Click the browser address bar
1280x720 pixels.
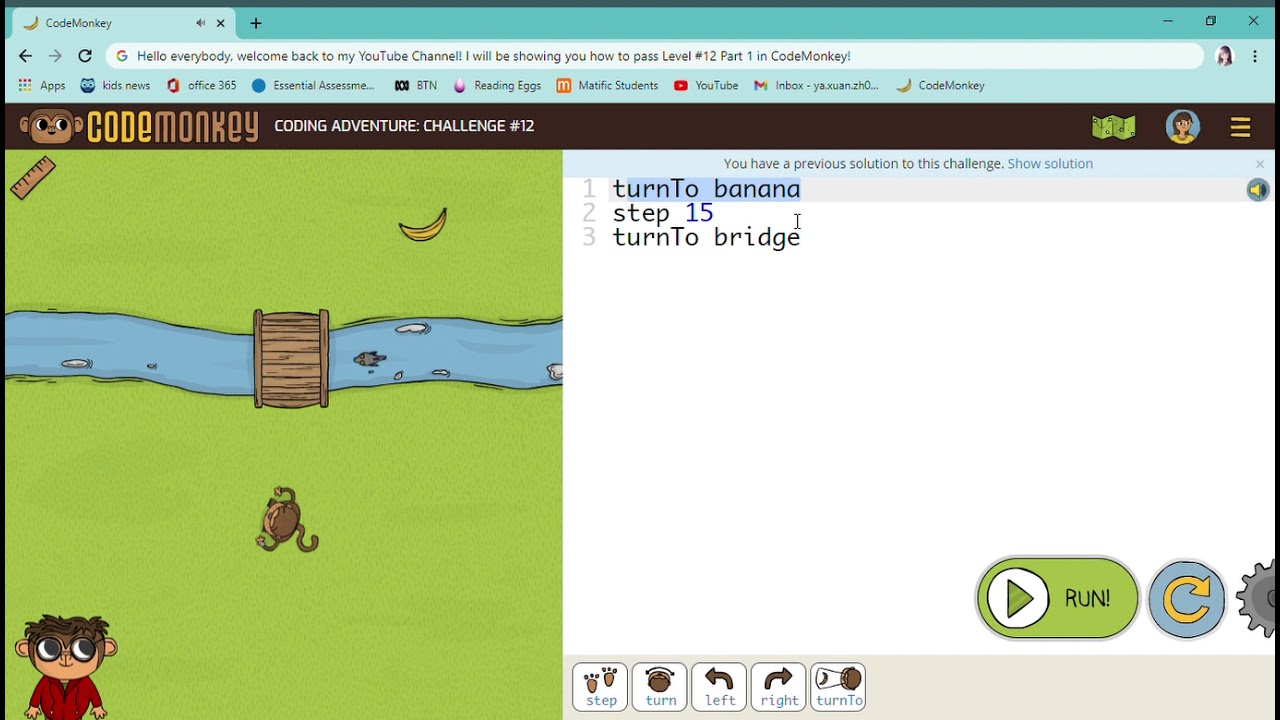pos(655,56)
